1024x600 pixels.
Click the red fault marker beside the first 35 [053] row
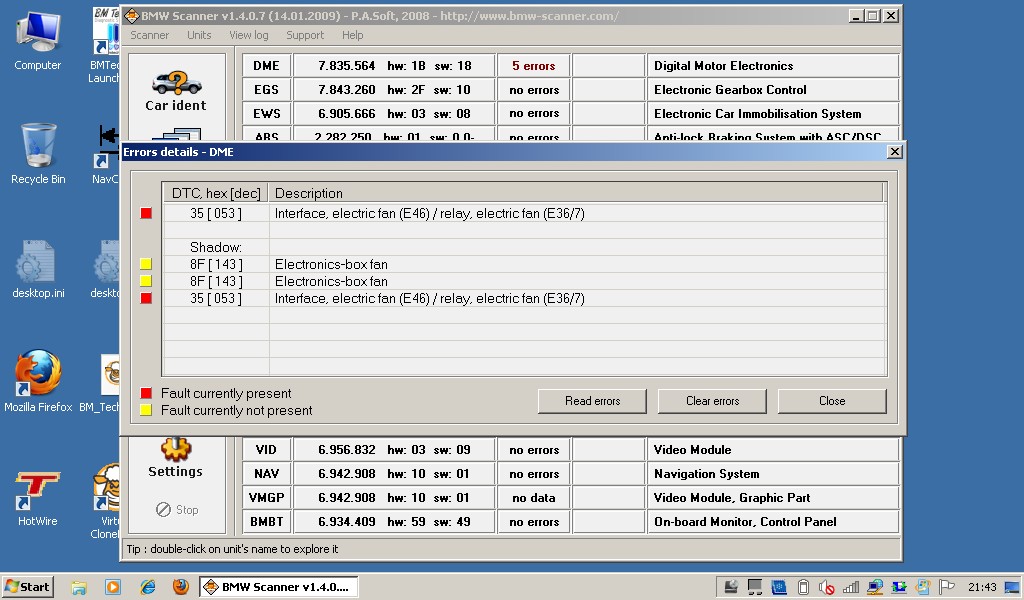coord(146,213)
